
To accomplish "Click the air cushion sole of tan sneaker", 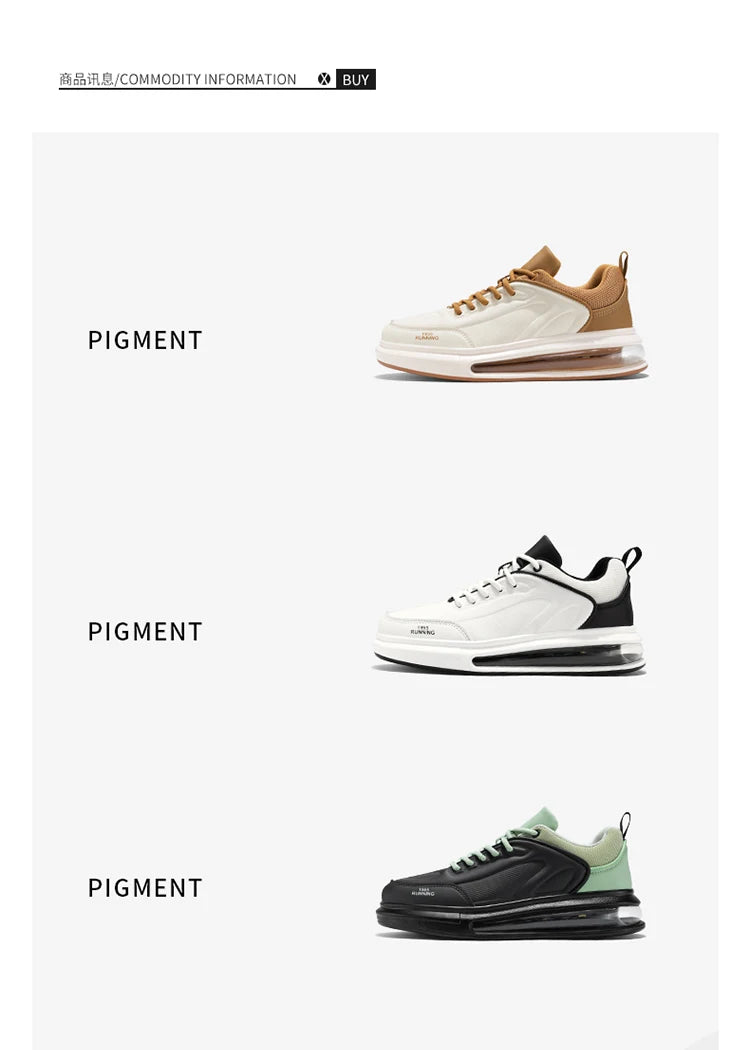I will (556, 360).
